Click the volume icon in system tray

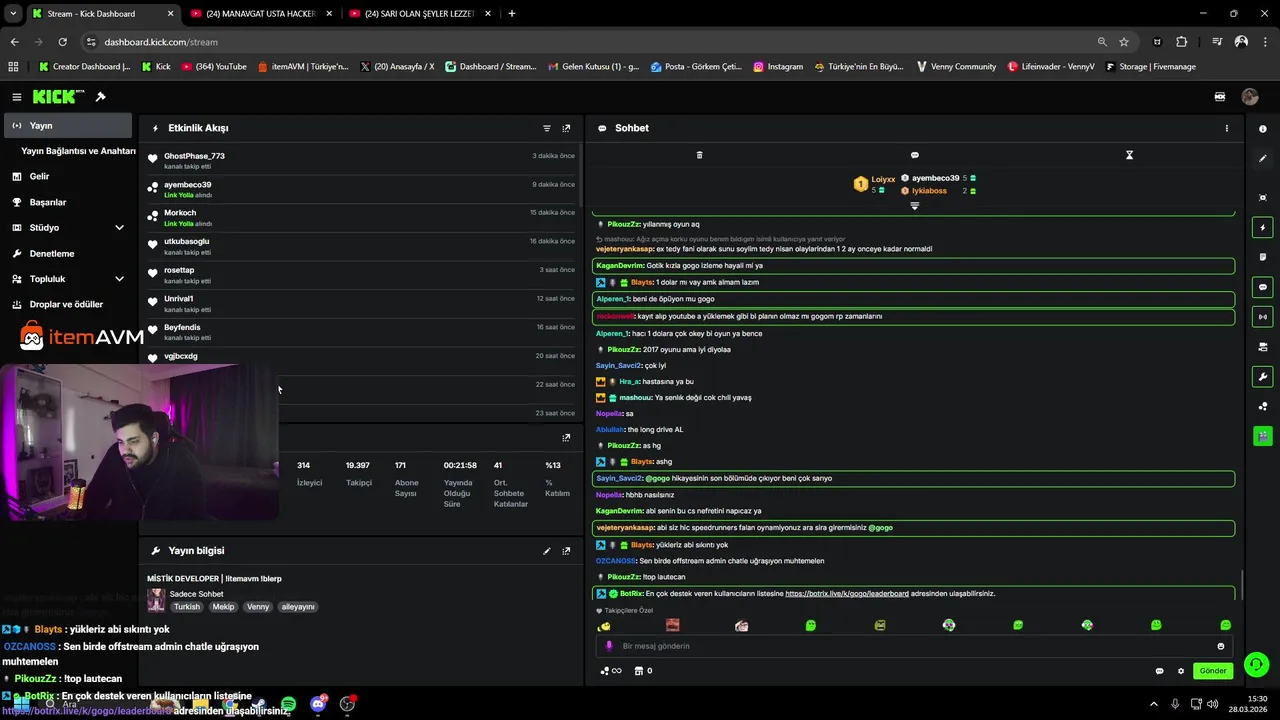[x=1213, y=704]
